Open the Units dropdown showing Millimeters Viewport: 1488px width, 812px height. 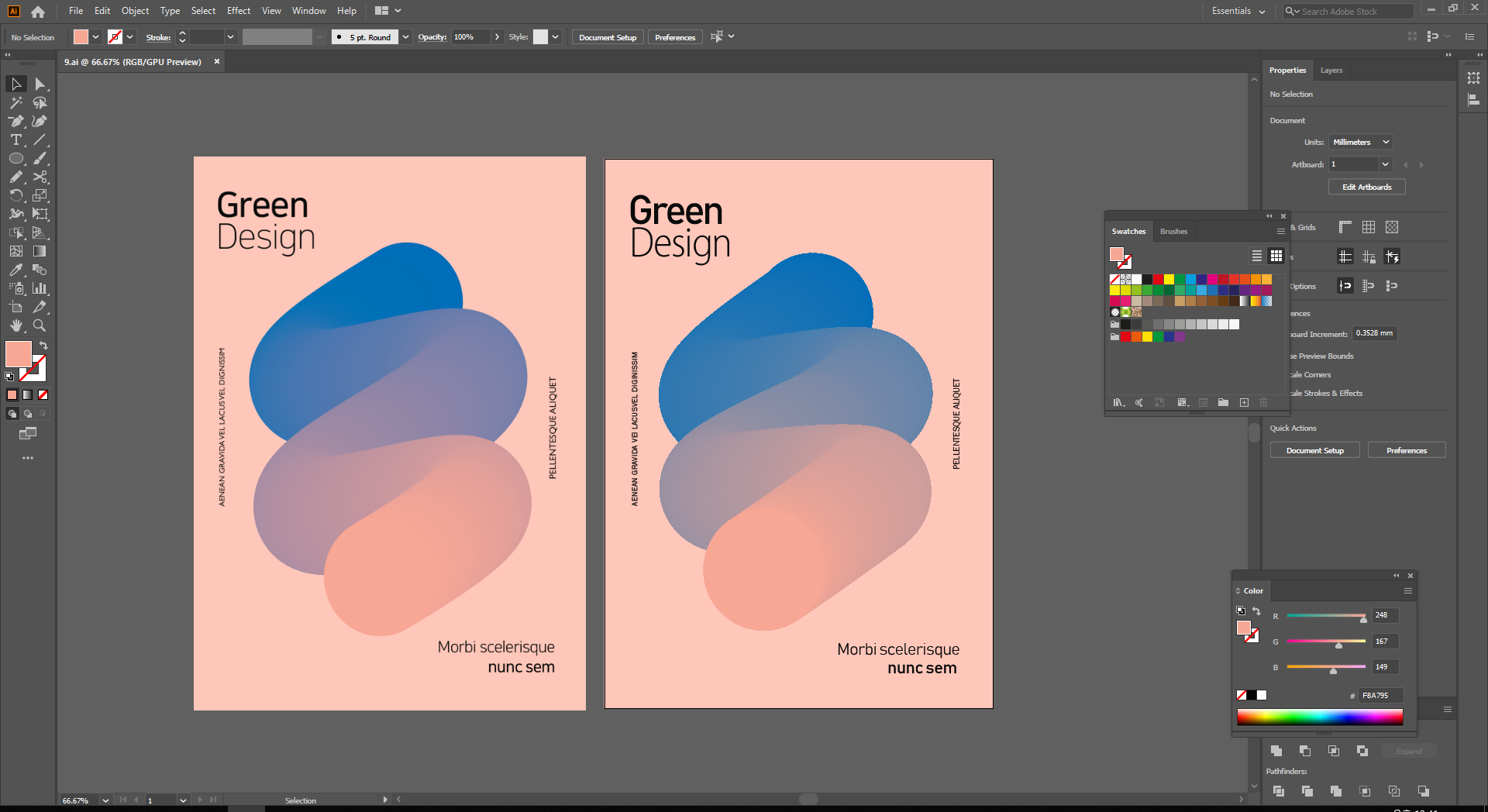1361,143
